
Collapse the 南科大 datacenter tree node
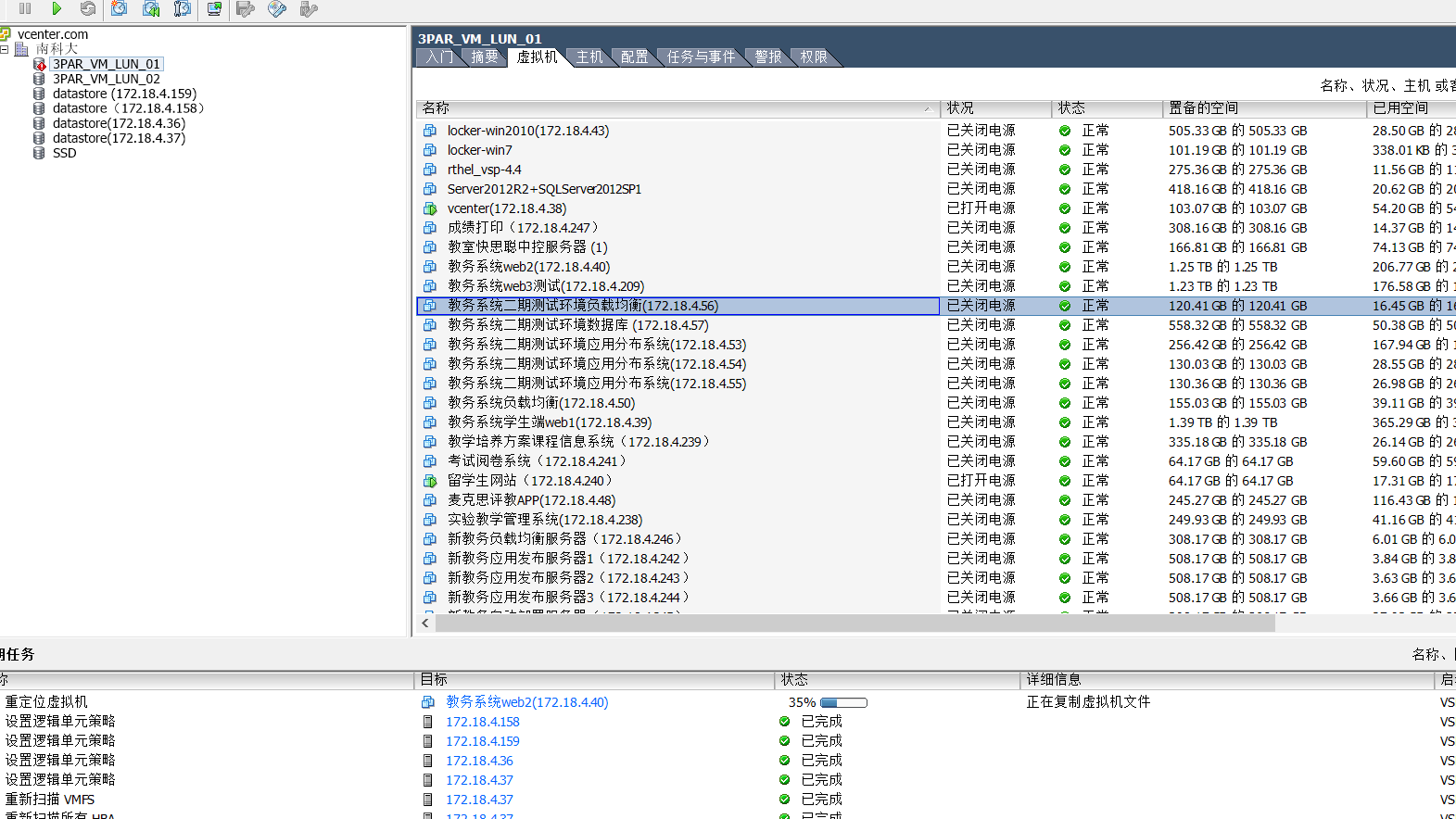[5, 49]
